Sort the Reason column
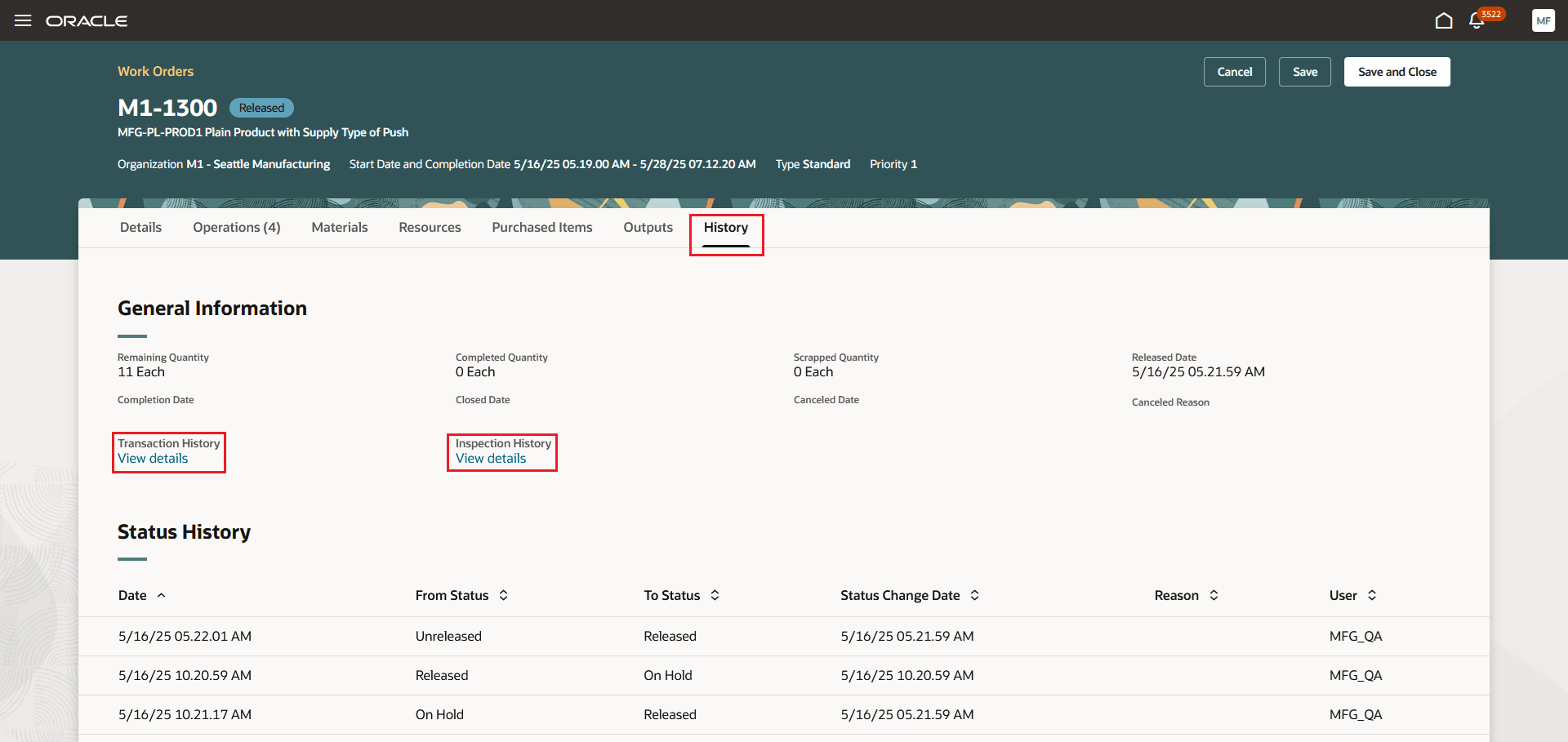This screenshot has width=1568, height=742. click(1214, 595)
